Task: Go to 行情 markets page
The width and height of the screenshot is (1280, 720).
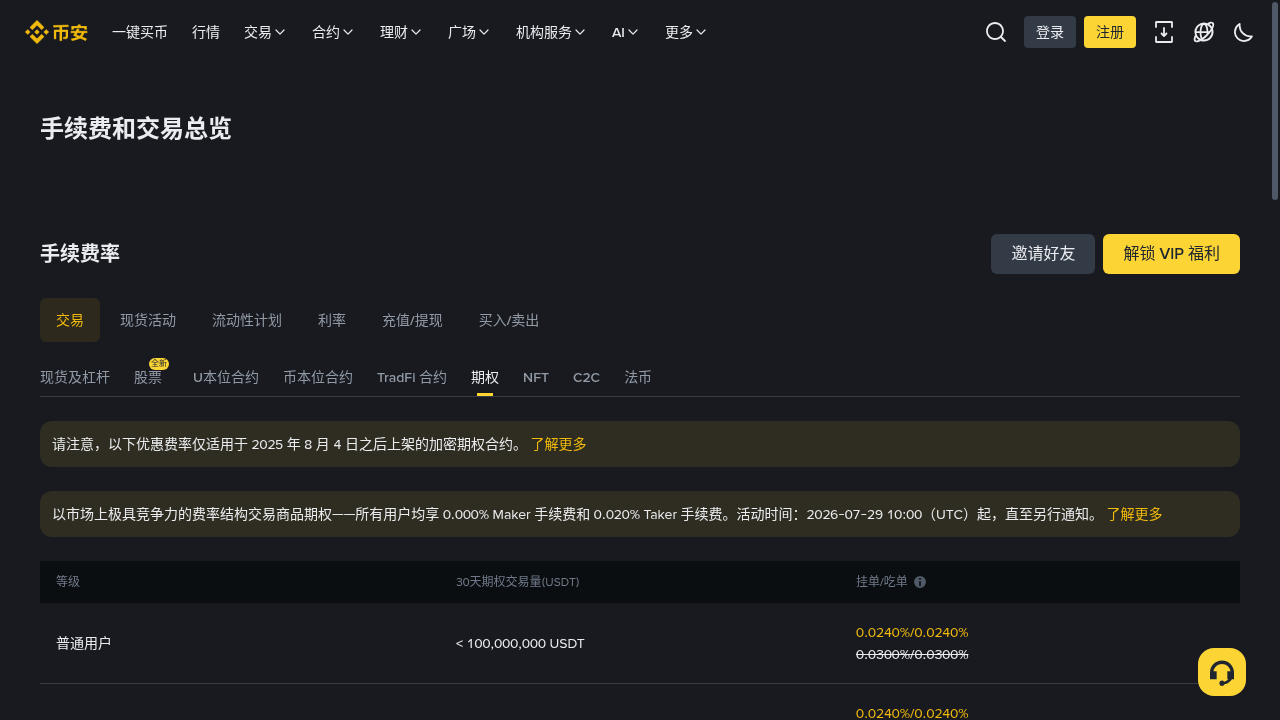Action: [x=206, y=32]
